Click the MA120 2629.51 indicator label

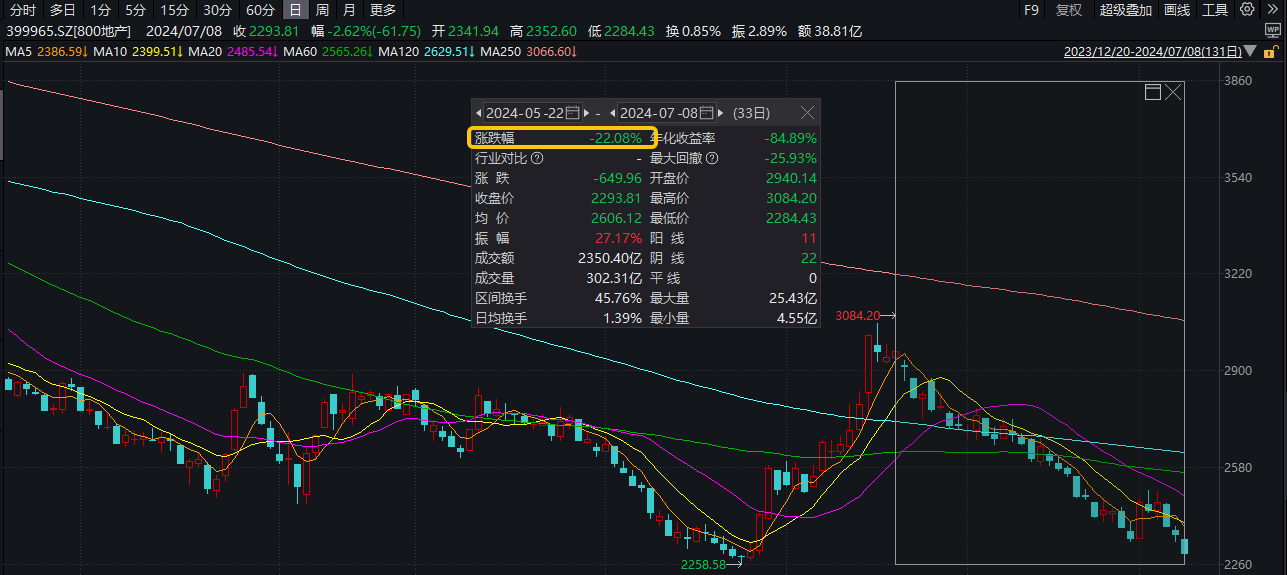click(x=424, y=51)
